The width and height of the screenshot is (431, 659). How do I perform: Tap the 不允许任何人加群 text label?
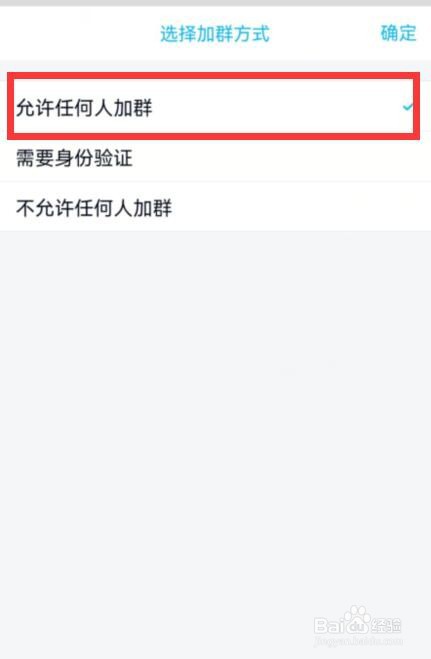click(x=94, y=208)
